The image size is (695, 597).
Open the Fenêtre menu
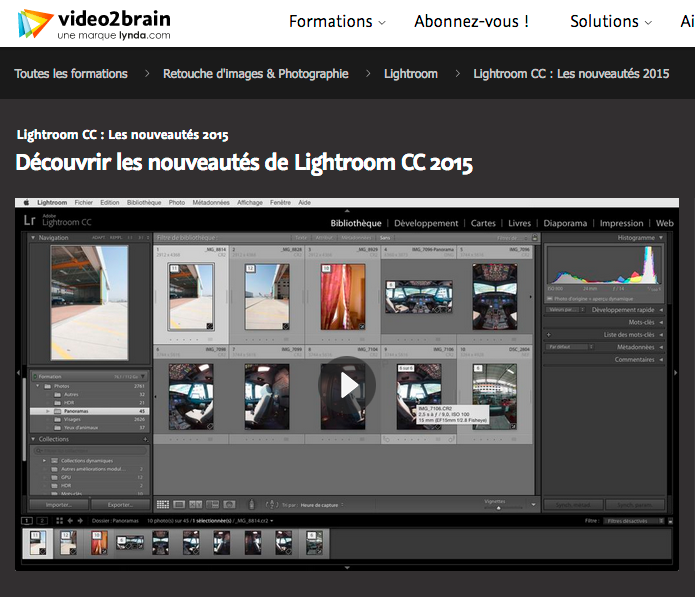point(281,203)
